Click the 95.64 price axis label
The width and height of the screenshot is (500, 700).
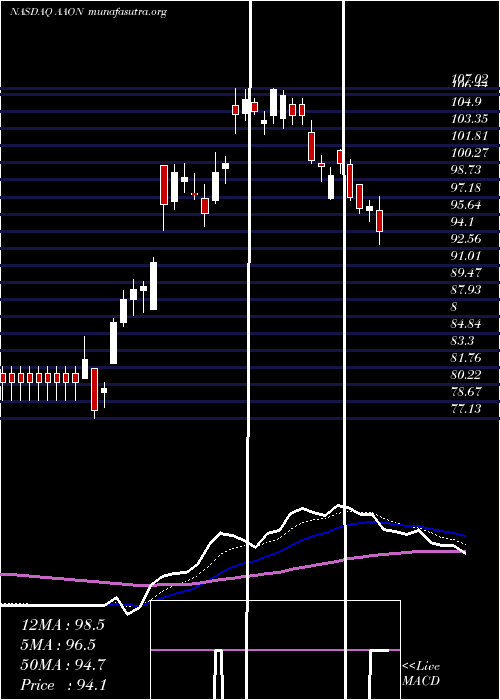click(x=467, y=204)
